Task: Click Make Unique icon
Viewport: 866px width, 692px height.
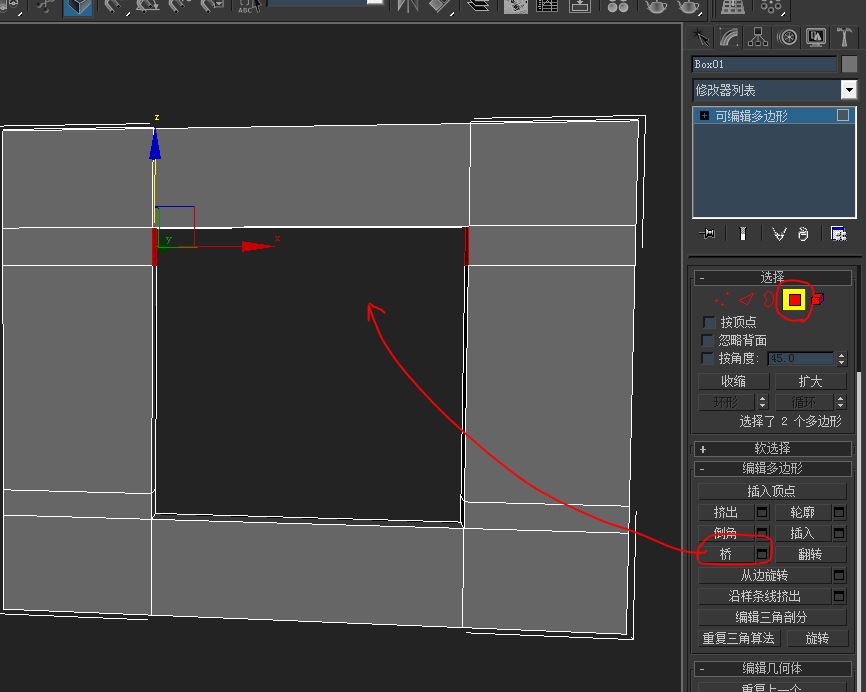Action: coord(779,234)
